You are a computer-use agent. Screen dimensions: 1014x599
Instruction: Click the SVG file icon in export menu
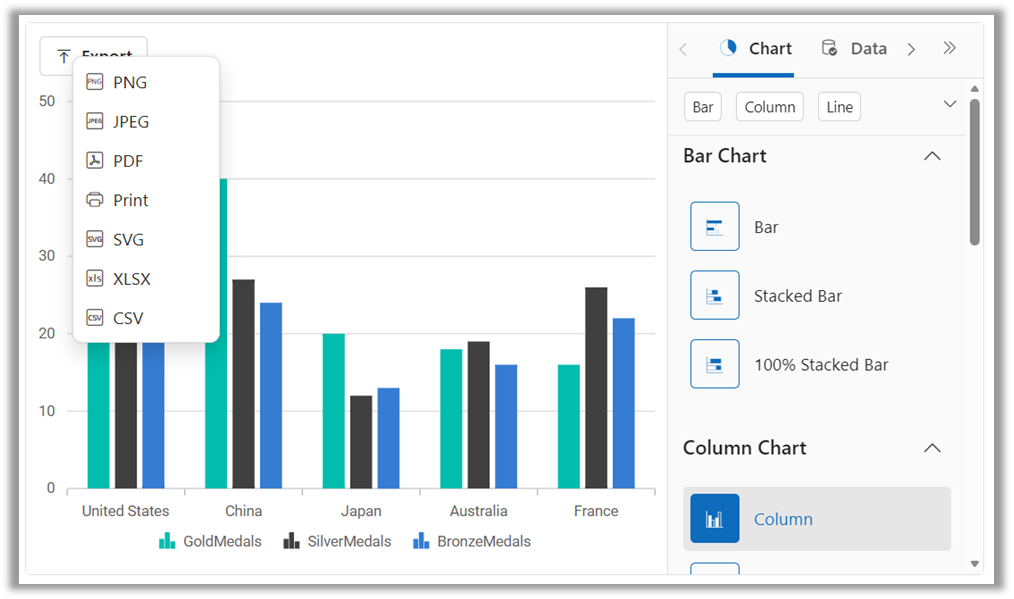pyautogui.click(x=94, y=239)
